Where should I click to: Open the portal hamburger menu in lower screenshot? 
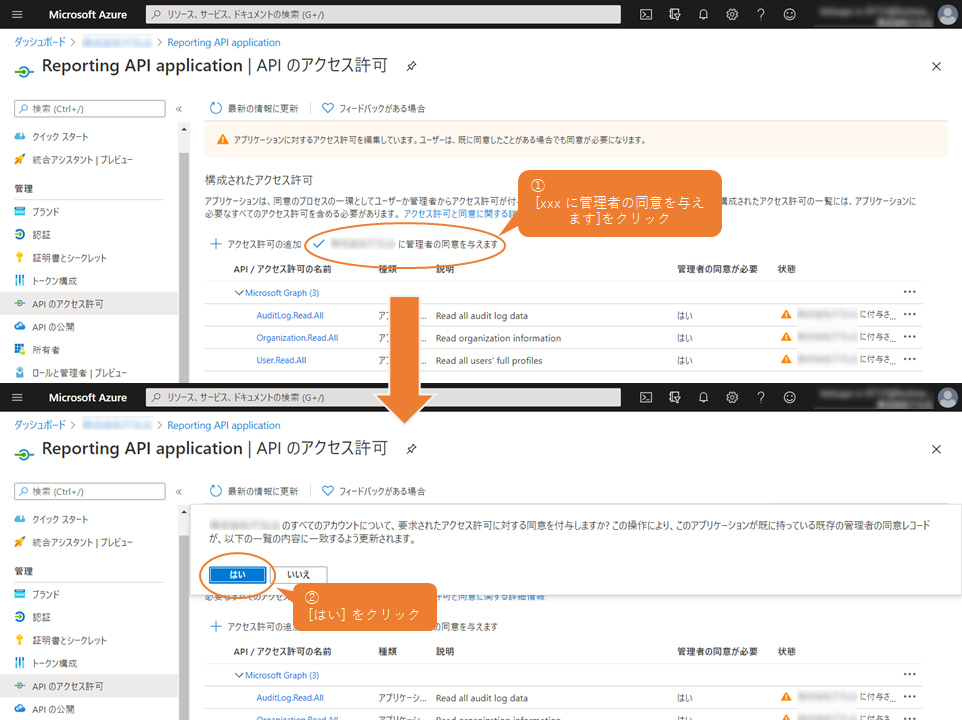point(17,397)
